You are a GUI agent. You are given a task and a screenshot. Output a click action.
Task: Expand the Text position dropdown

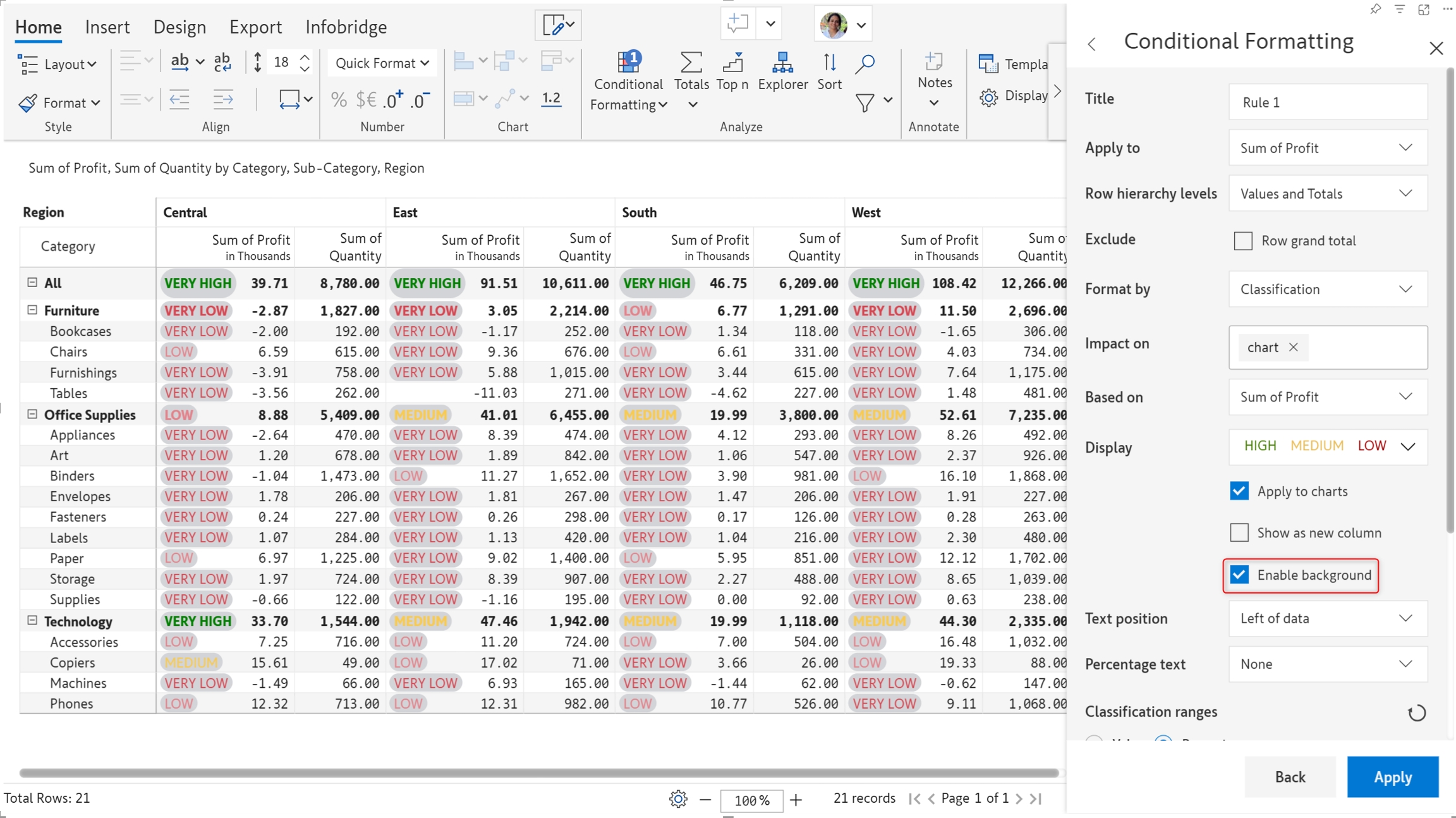coord(1327,619)
